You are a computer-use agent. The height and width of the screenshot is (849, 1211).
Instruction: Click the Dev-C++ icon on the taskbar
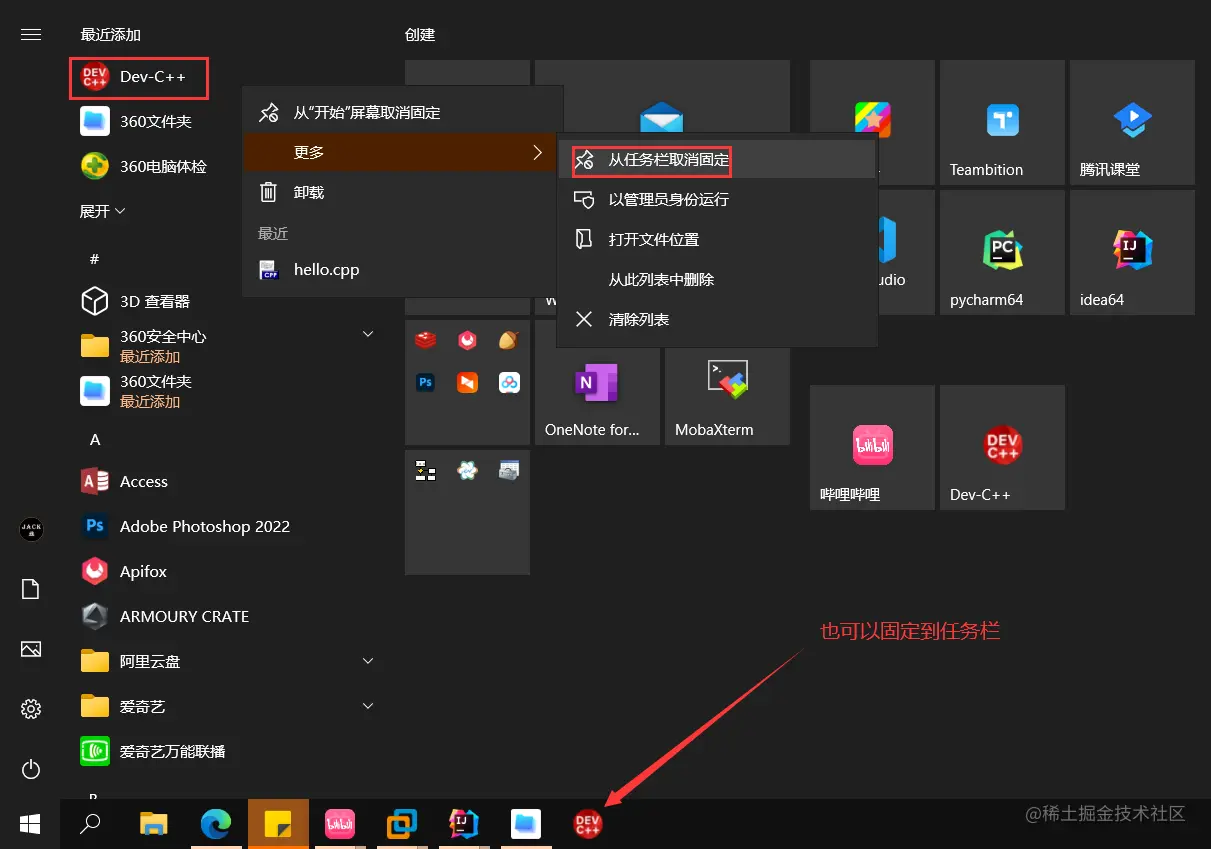click(588, 824)
